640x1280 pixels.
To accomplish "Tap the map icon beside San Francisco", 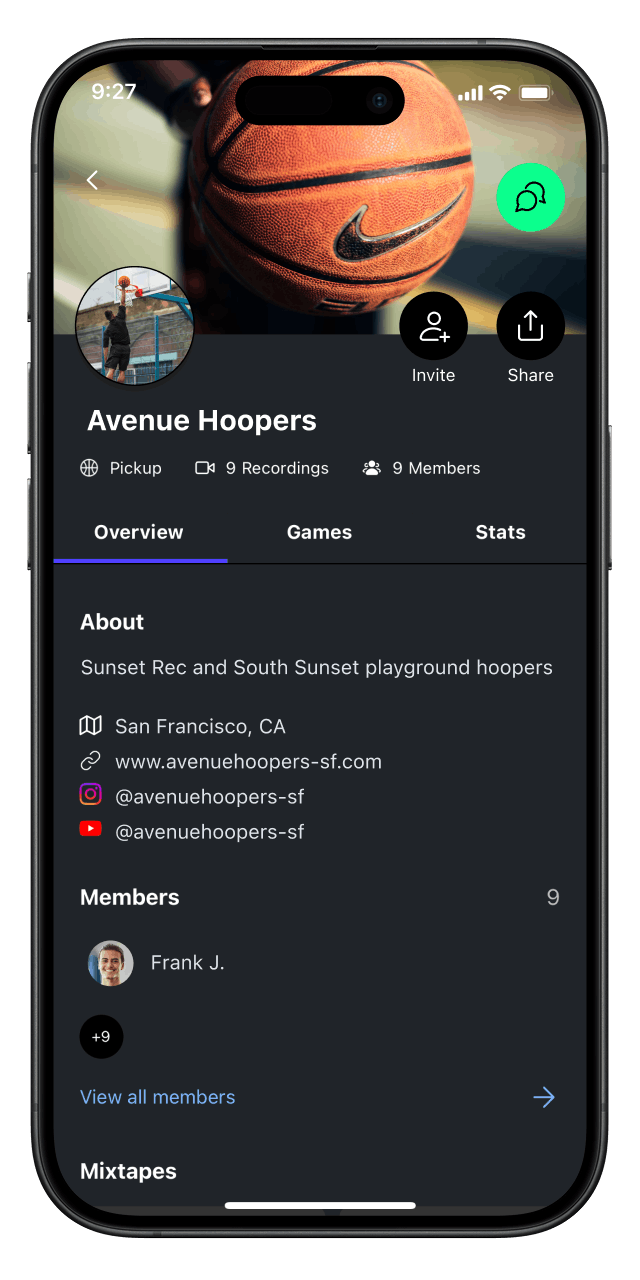I will [x=90, y=725].
